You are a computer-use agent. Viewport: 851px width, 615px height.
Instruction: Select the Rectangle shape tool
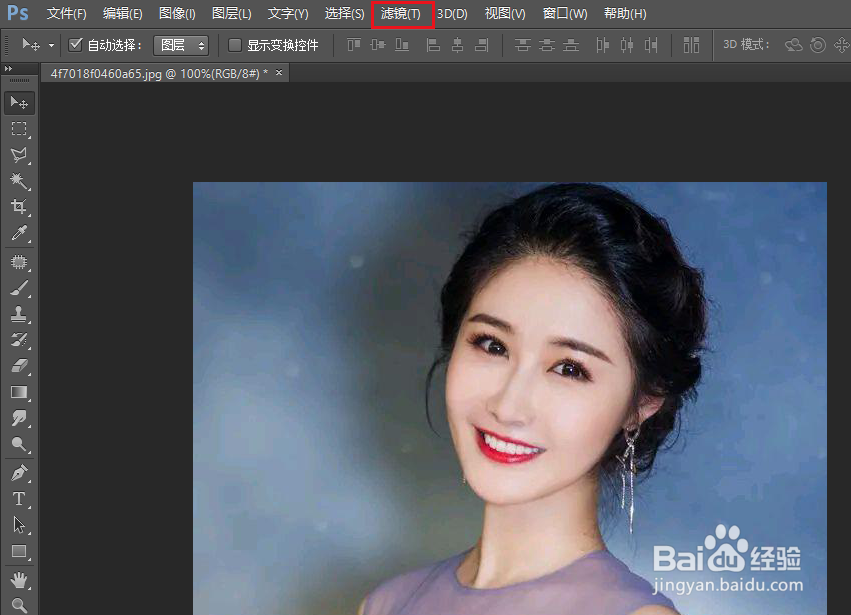click(x=20, y=551)
